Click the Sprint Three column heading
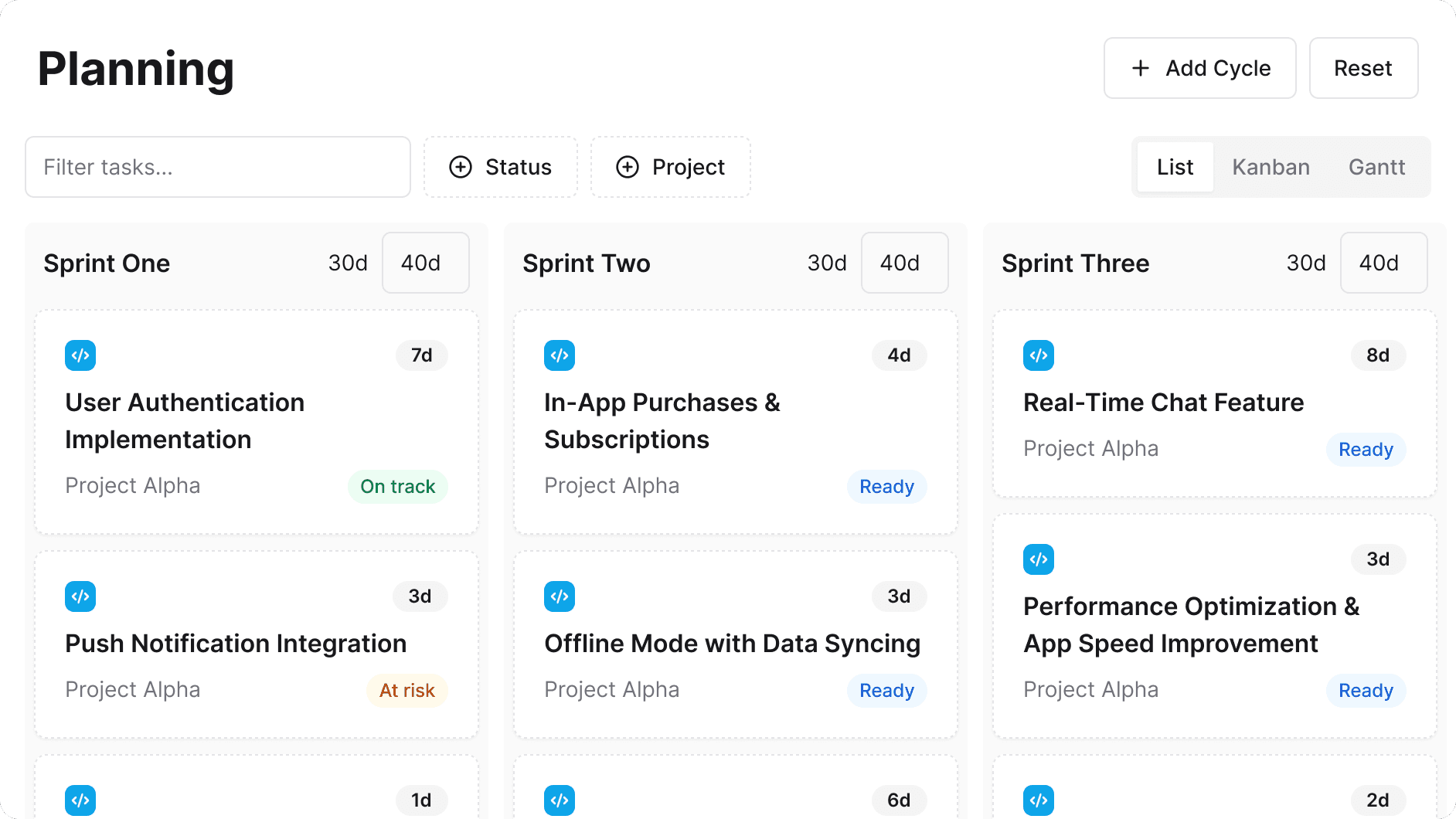This screenshot has width=1456, height=819. click(1076, 263)
